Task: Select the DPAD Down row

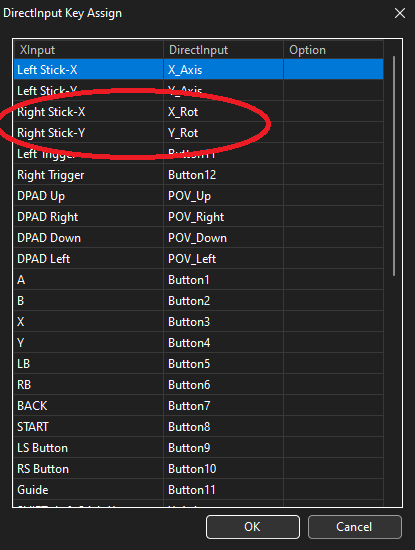Action: click(x=199, y=238)
